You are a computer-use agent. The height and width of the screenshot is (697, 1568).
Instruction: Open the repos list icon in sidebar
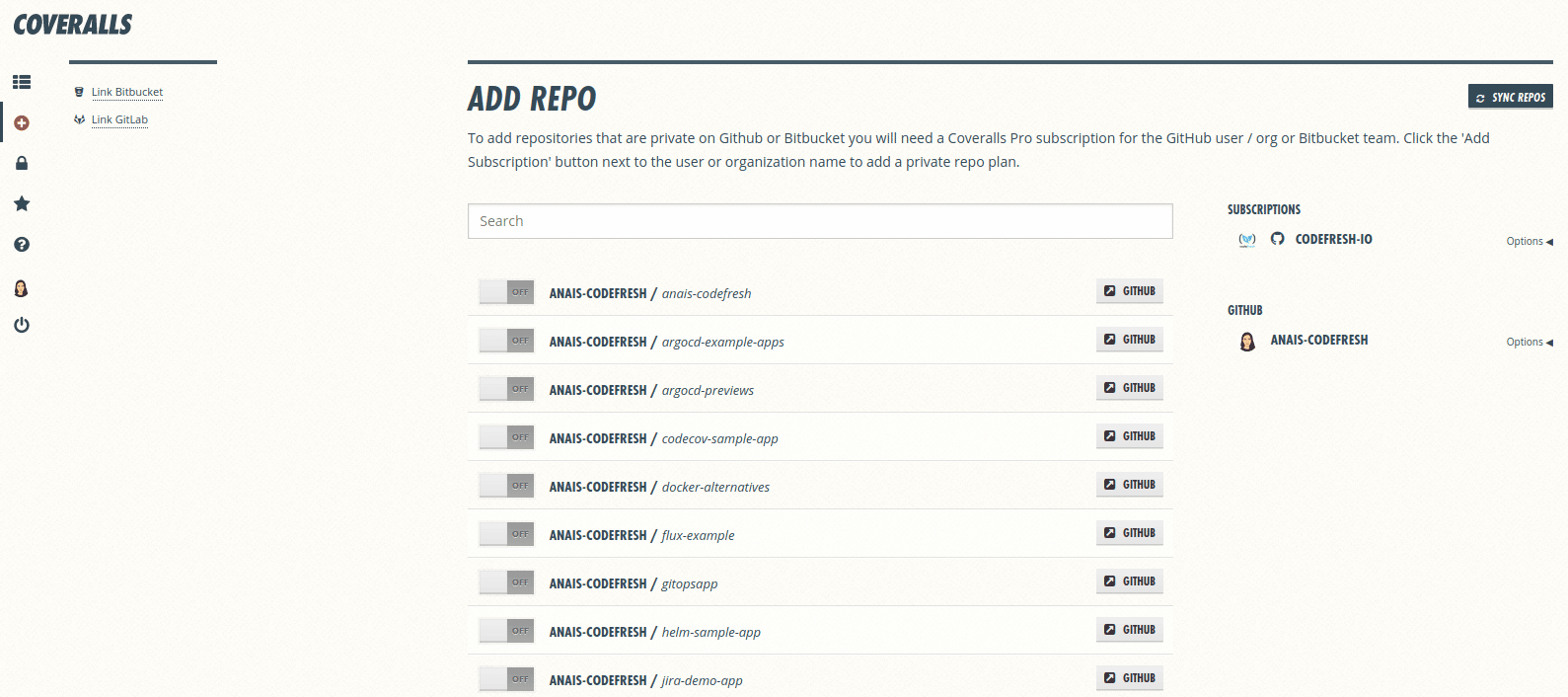(x=22, y=82)
